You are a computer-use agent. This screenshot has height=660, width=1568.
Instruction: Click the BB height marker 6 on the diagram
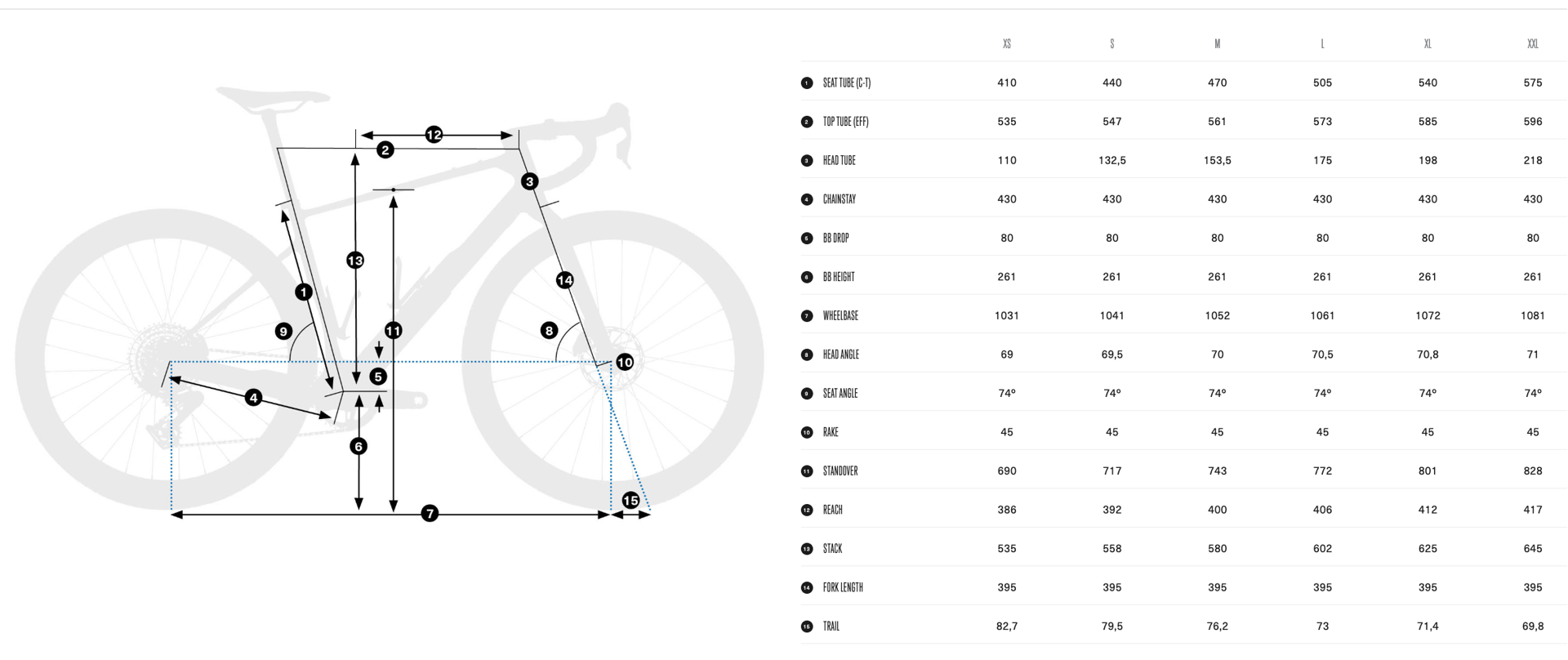359,446
